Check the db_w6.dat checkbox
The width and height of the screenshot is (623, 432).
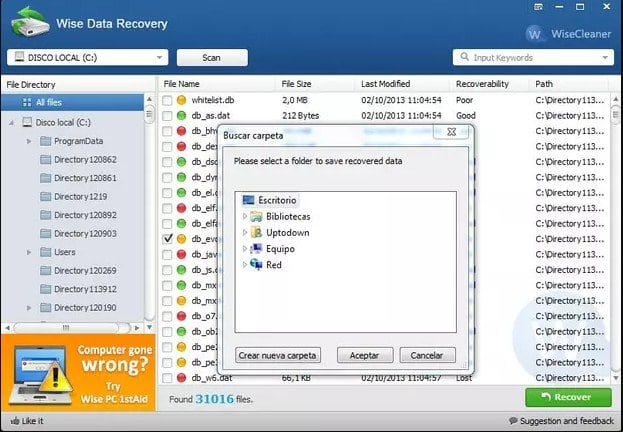(167, 378)
